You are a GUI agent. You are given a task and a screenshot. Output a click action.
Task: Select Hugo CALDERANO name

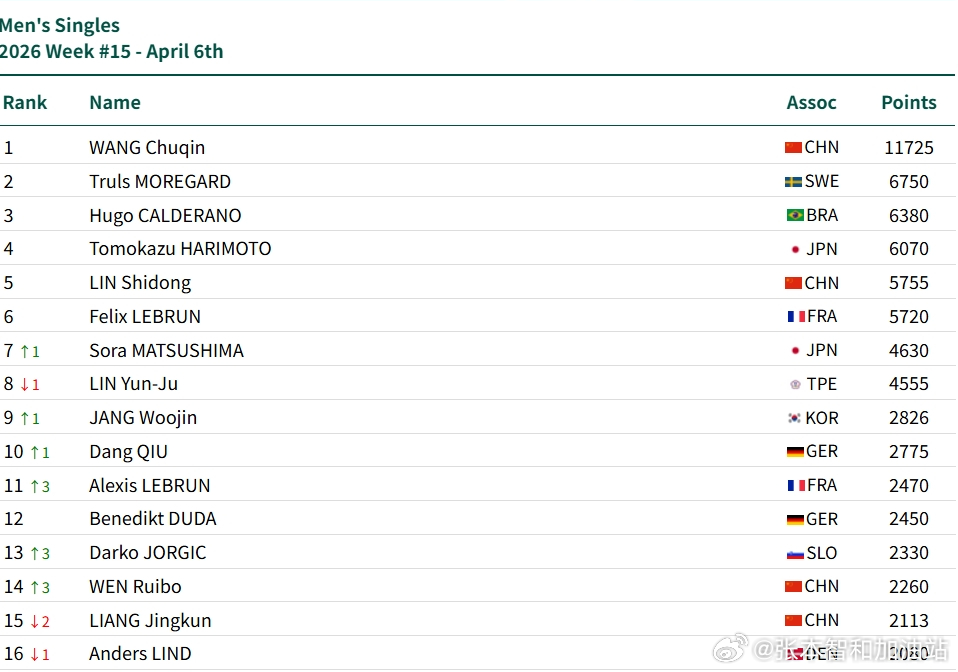[165, 215]
